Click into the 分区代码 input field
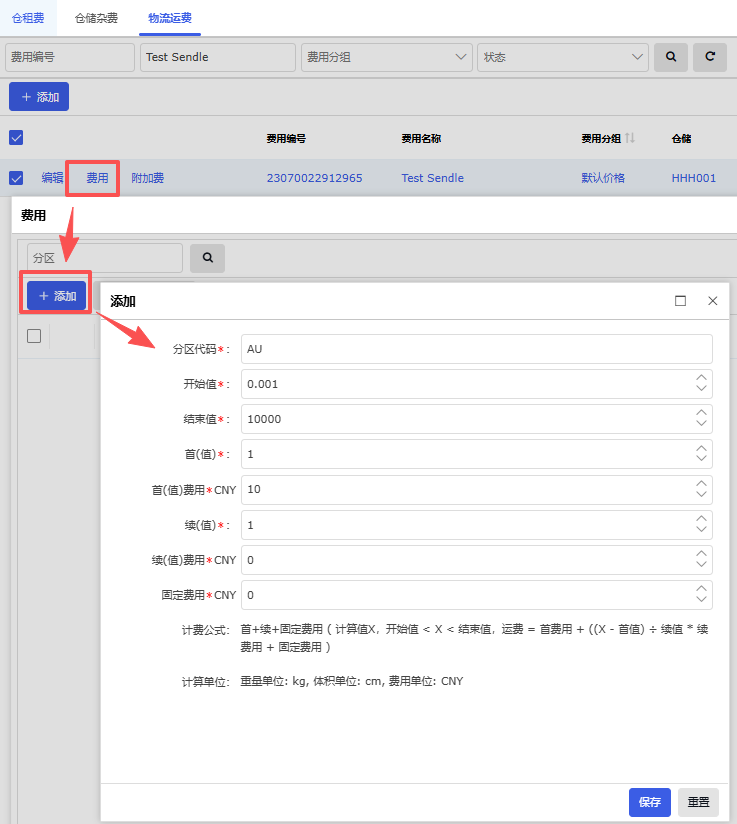 (476, 349)
